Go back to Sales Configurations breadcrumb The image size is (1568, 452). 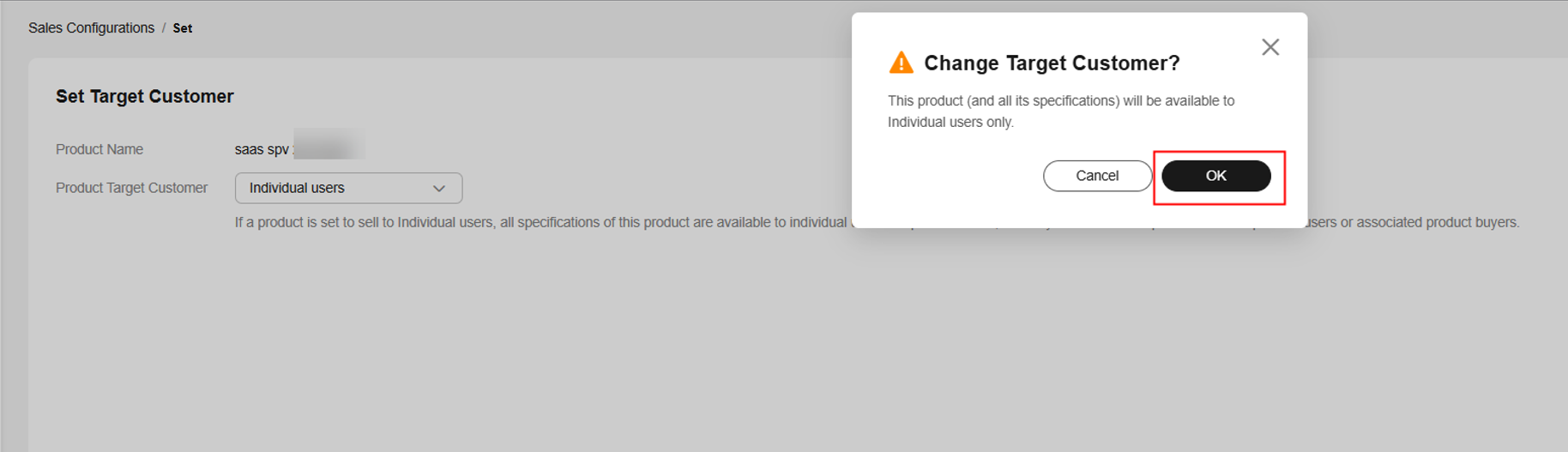[91, 28]
